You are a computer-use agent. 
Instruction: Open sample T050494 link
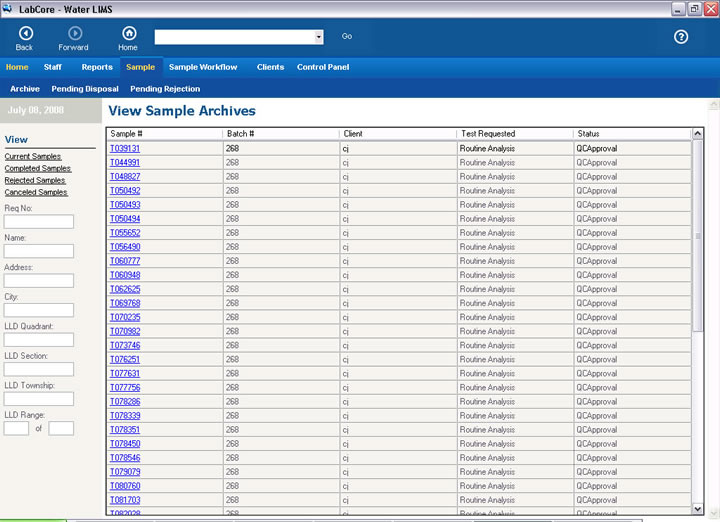(125, 219)
